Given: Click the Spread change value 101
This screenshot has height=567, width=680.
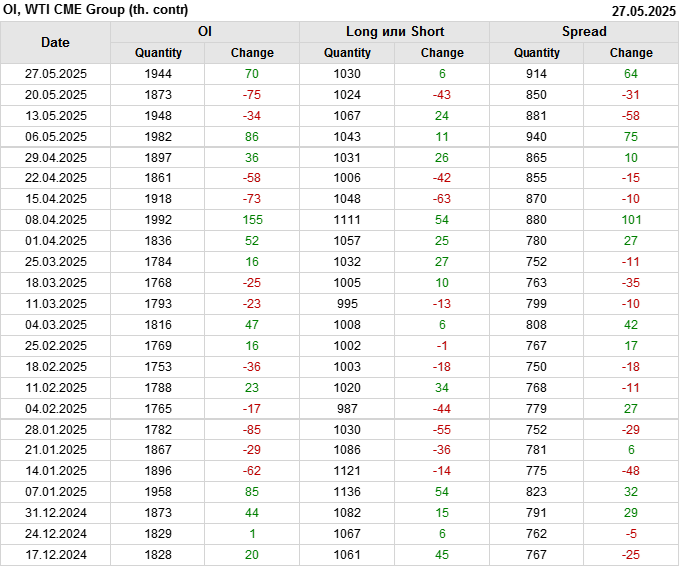Looking at the screenshot, I should pyautogui.click(x=631, y=219).
